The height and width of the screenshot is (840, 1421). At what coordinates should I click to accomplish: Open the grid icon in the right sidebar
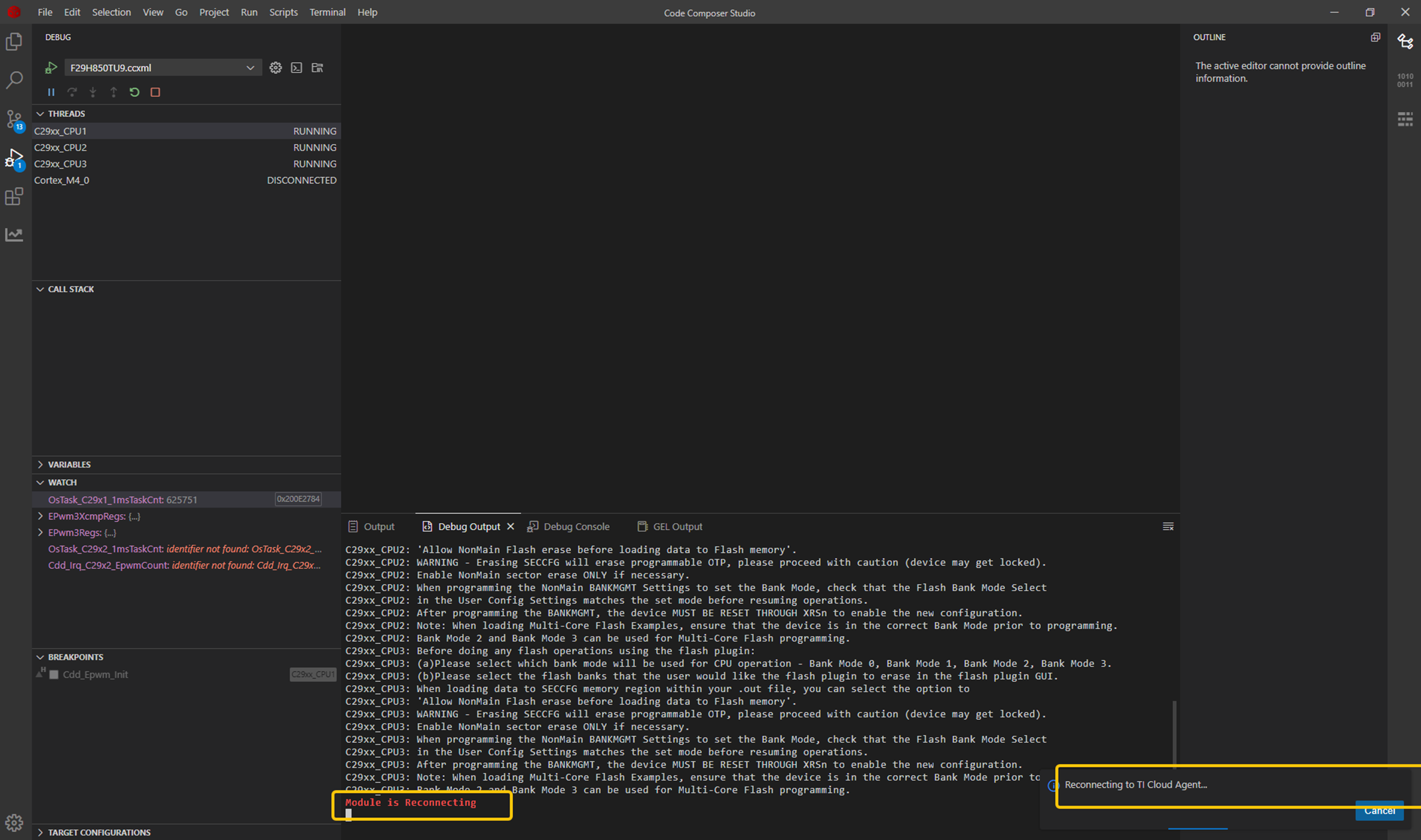tap(1405, 119)
